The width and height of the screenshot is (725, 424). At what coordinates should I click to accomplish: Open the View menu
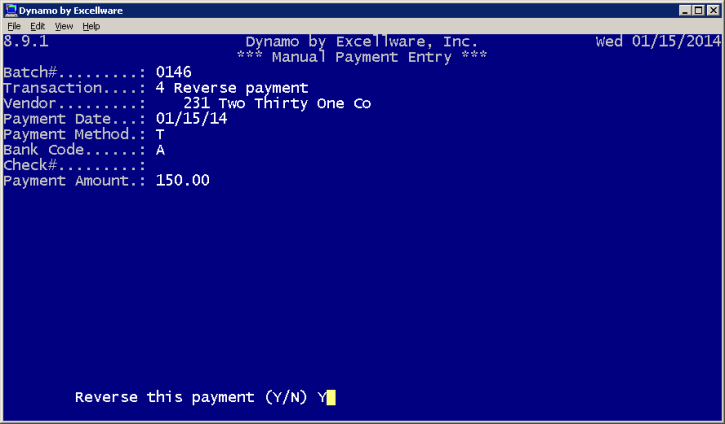coord(64,26)
